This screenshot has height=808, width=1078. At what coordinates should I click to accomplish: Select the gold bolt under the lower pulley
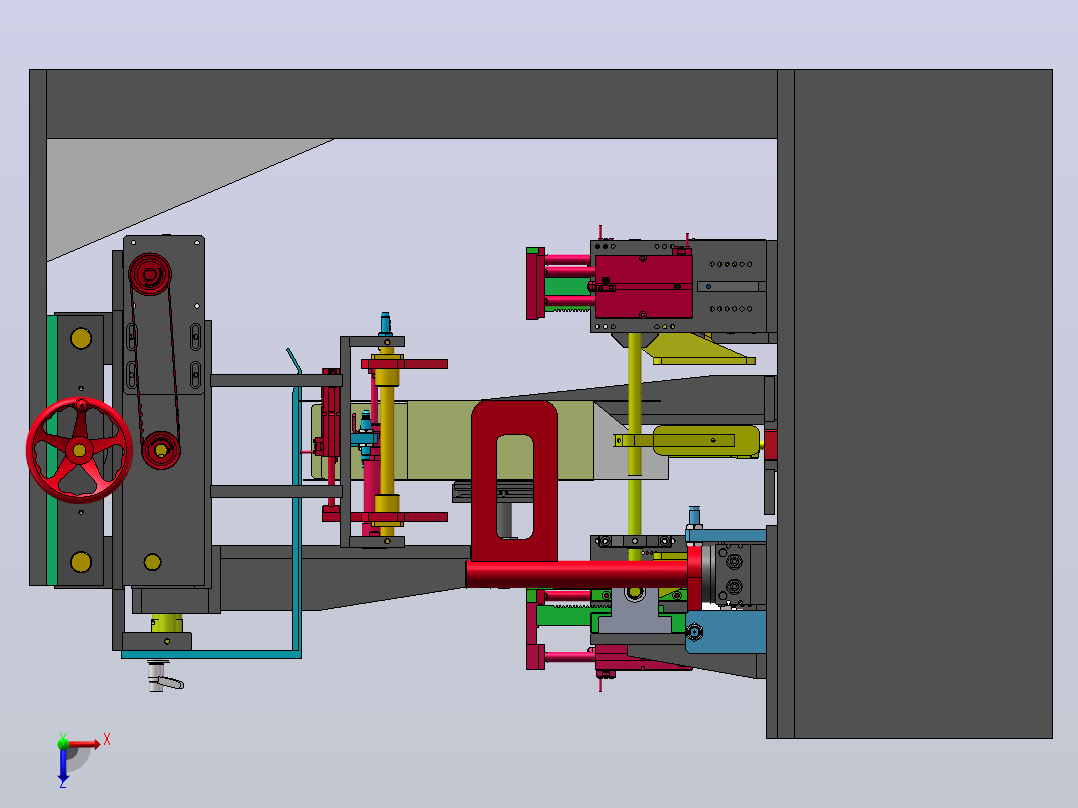(153, 562)
